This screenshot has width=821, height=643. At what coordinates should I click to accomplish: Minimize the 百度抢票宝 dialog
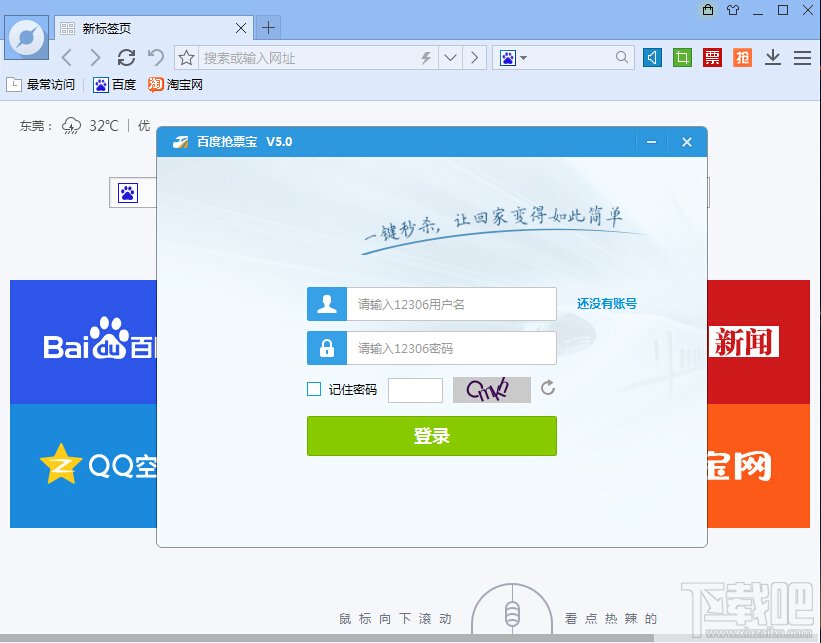[651, 142]
